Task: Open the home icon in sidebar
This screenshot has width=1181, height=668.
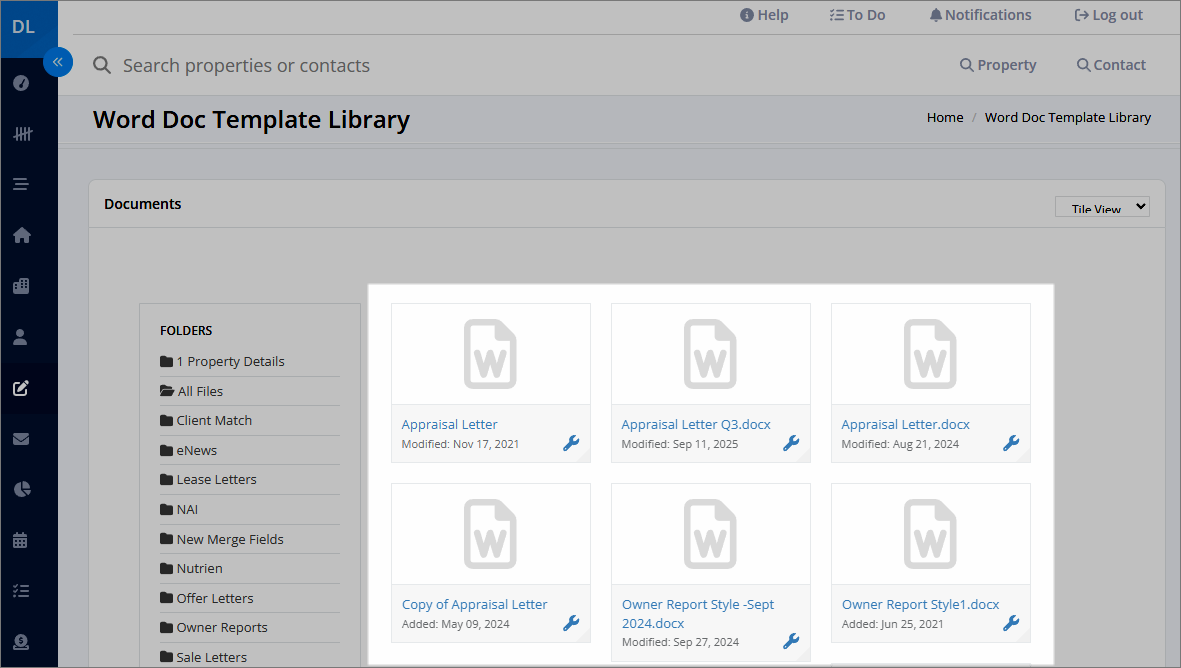Action: (x=21, y=235)
